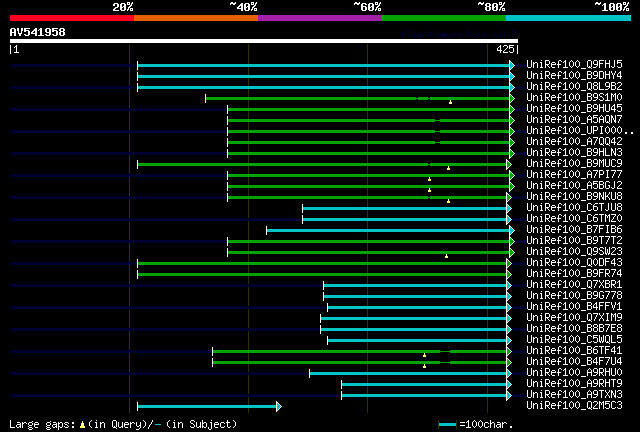Open hit UniRef100_B9S1M0
This screenshot has width=640, height=432.
(574, 97)
